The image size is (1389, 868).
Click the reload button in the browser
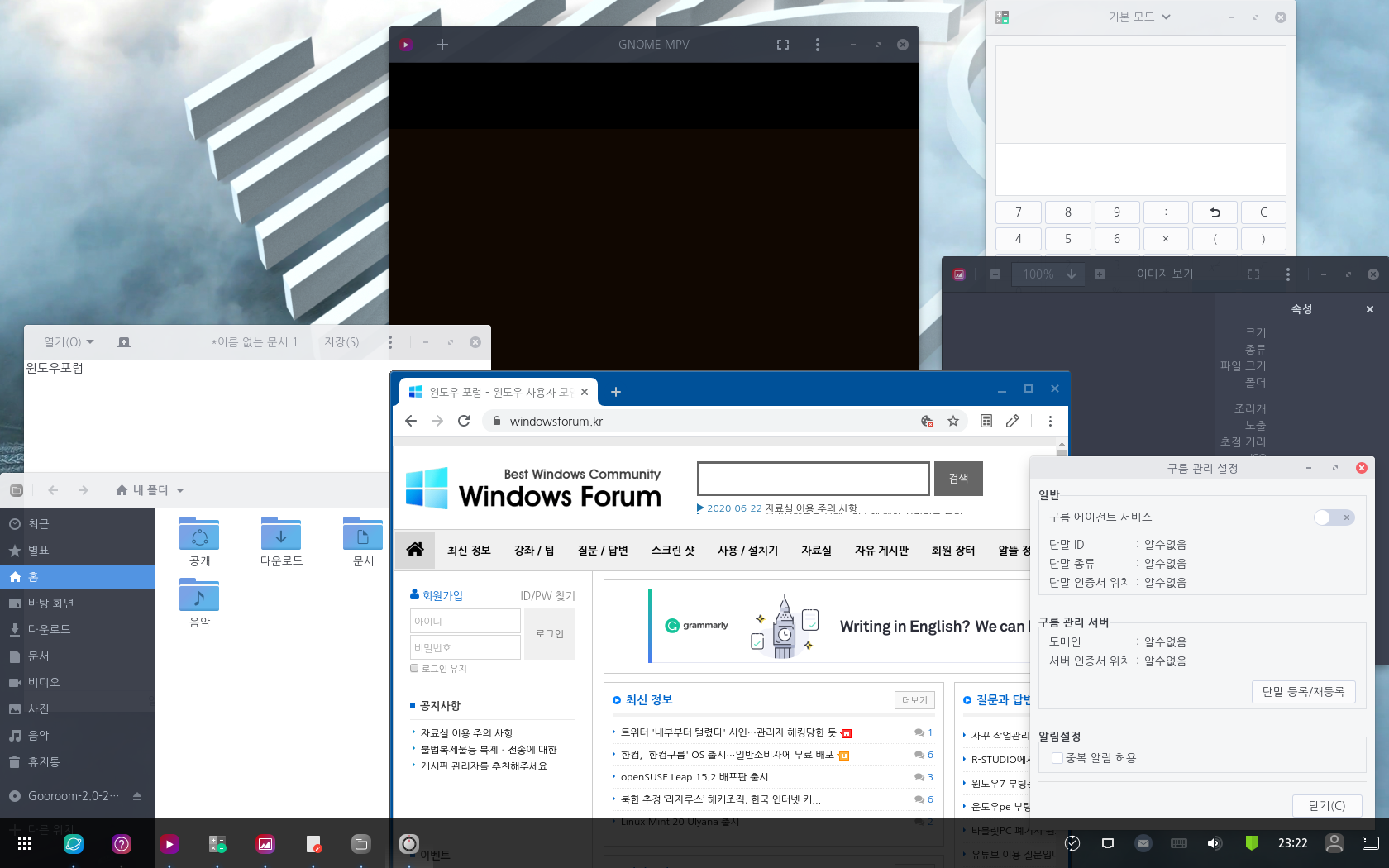pos(464,421)
